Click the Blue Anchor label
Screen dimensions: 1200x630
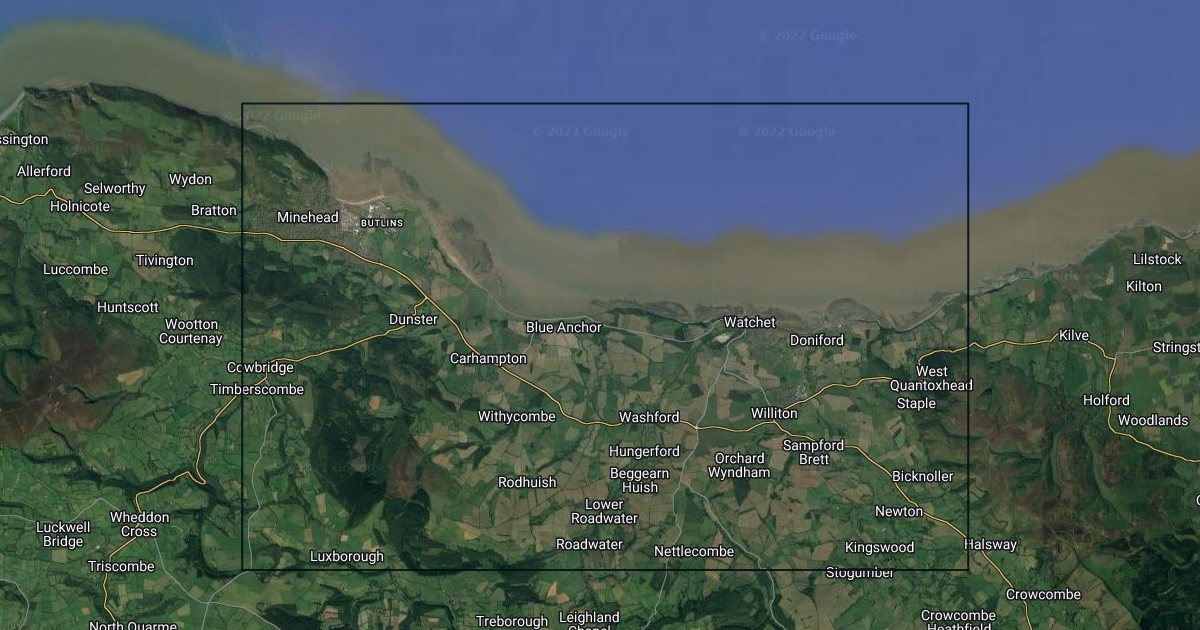click(564, 327)
